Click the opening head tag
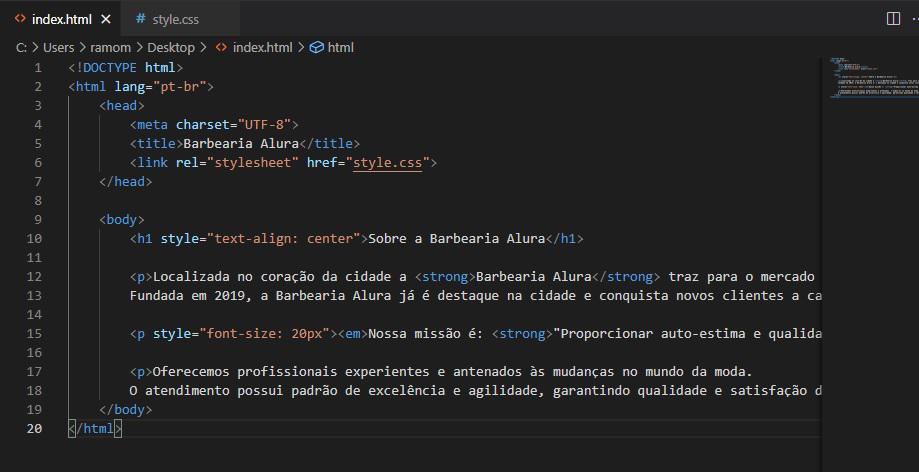Image resolution: width=919 pixels, height=472 pixels. 122,106
